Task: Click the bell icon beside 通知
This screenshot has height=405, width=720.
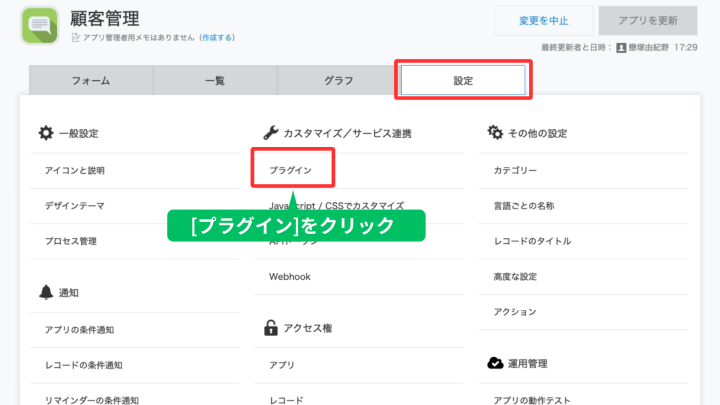Action: (45, 292)
